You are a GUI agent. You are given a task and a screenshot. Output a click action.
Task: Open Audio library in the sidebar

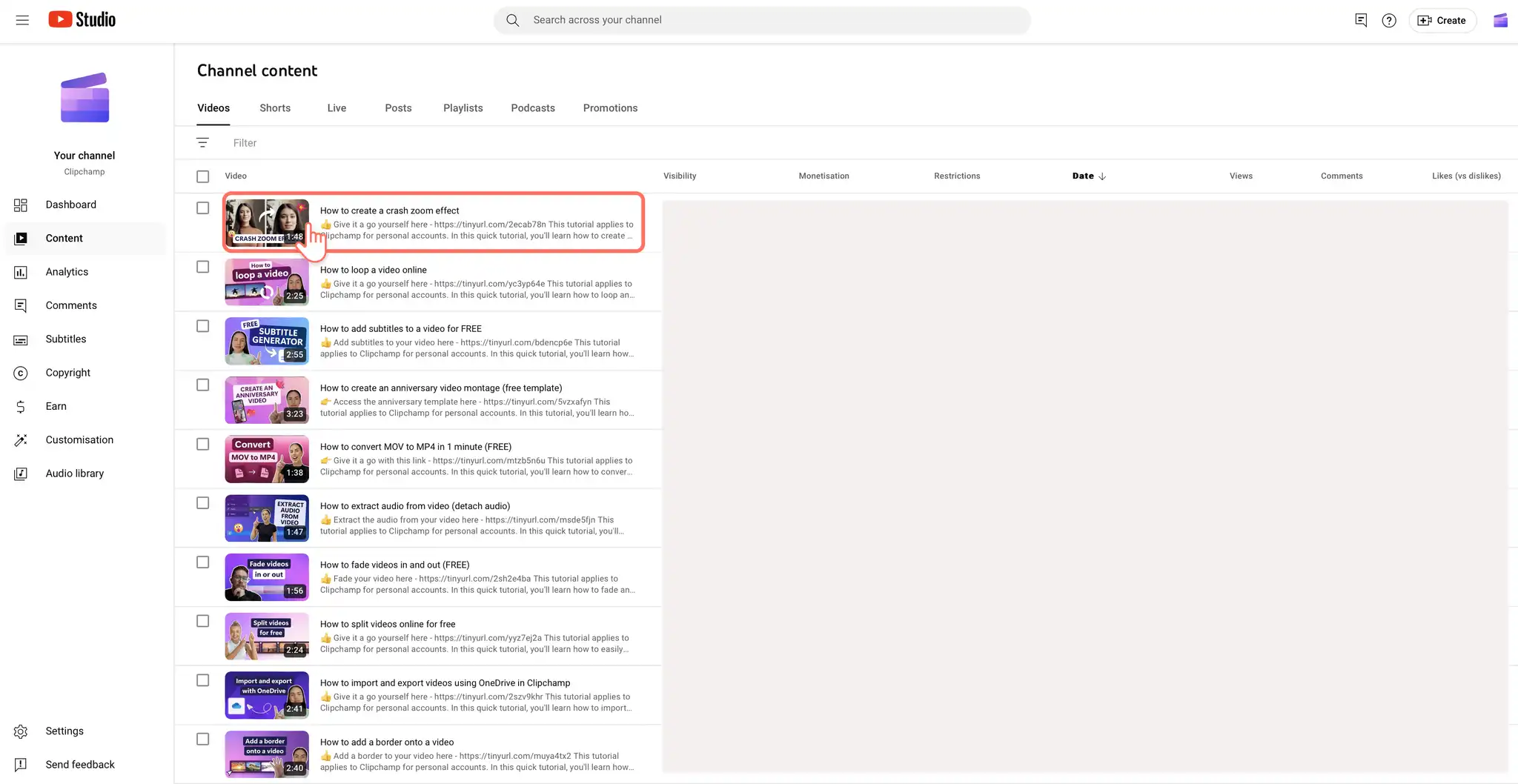click(84, 474)
